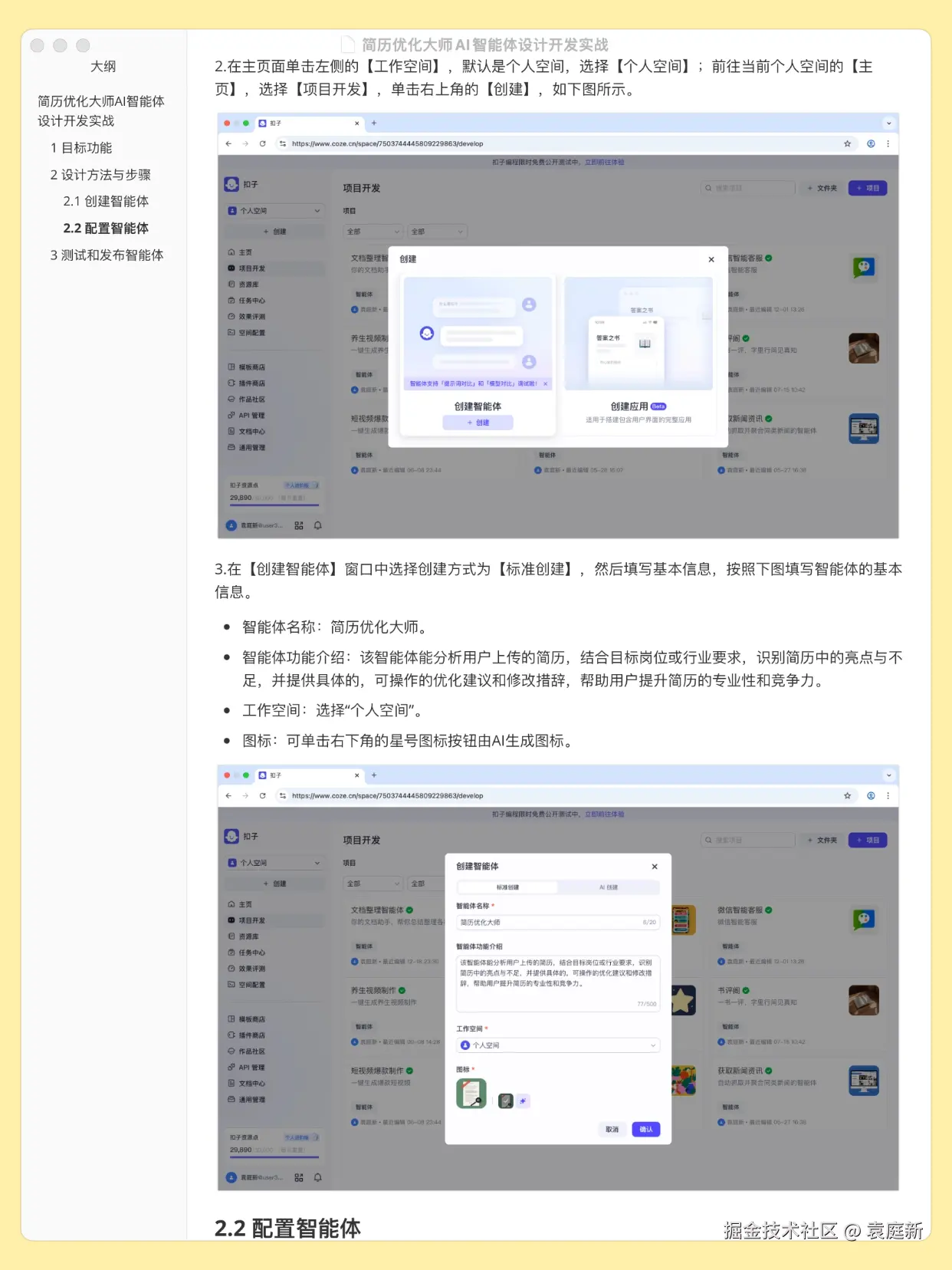Click 主页 home icon in 创建 dialog screenshot
Image resolution: width=952 pixels, height=1270 pixels.
231,252
